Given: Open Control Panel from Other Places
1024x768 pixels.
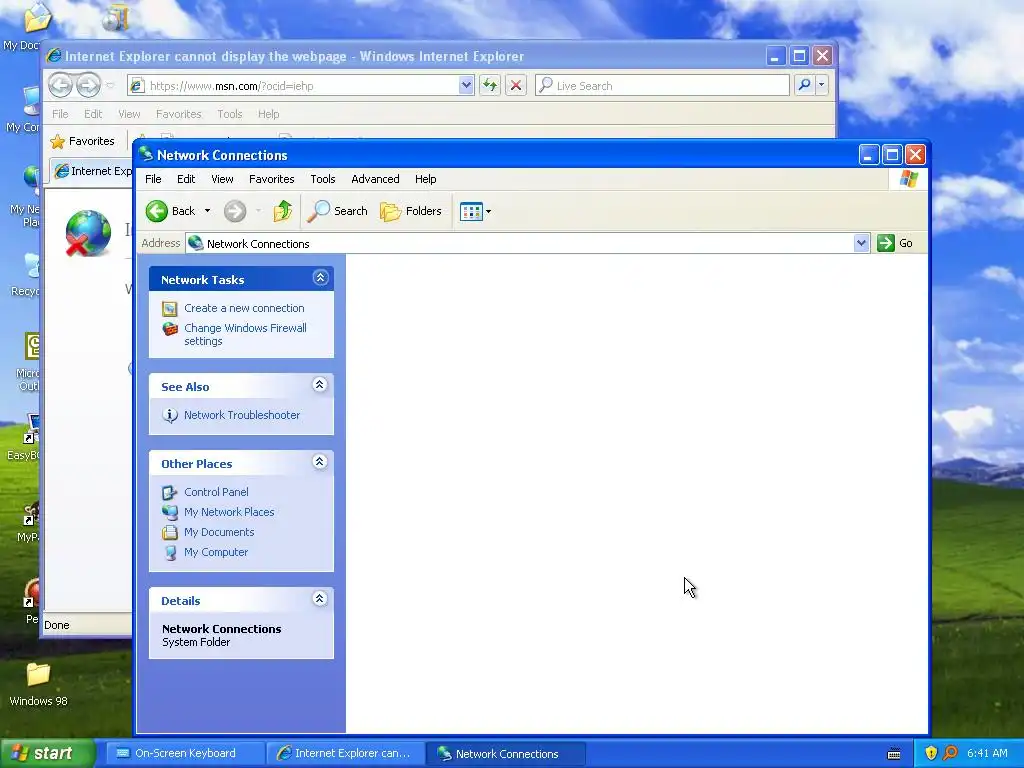Looking at the screenshot, I should click(x=216, y=492).
